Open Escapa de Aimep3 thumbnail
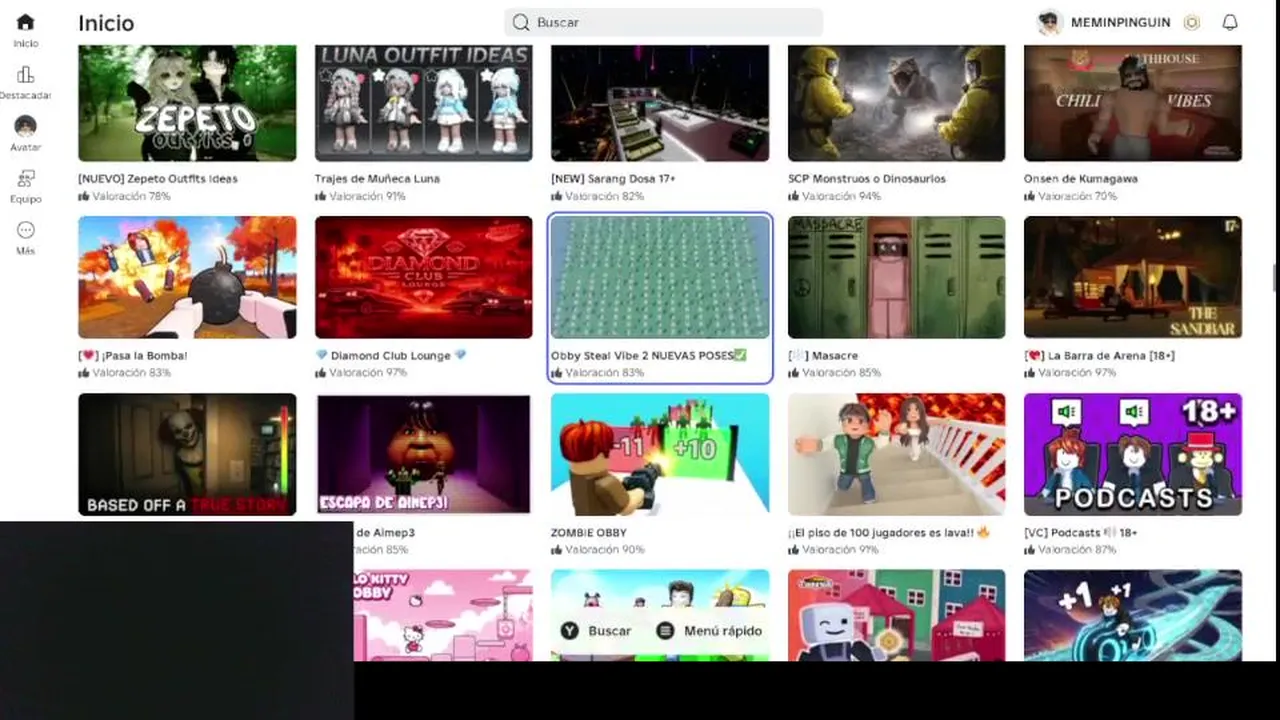 click(424, 454)
